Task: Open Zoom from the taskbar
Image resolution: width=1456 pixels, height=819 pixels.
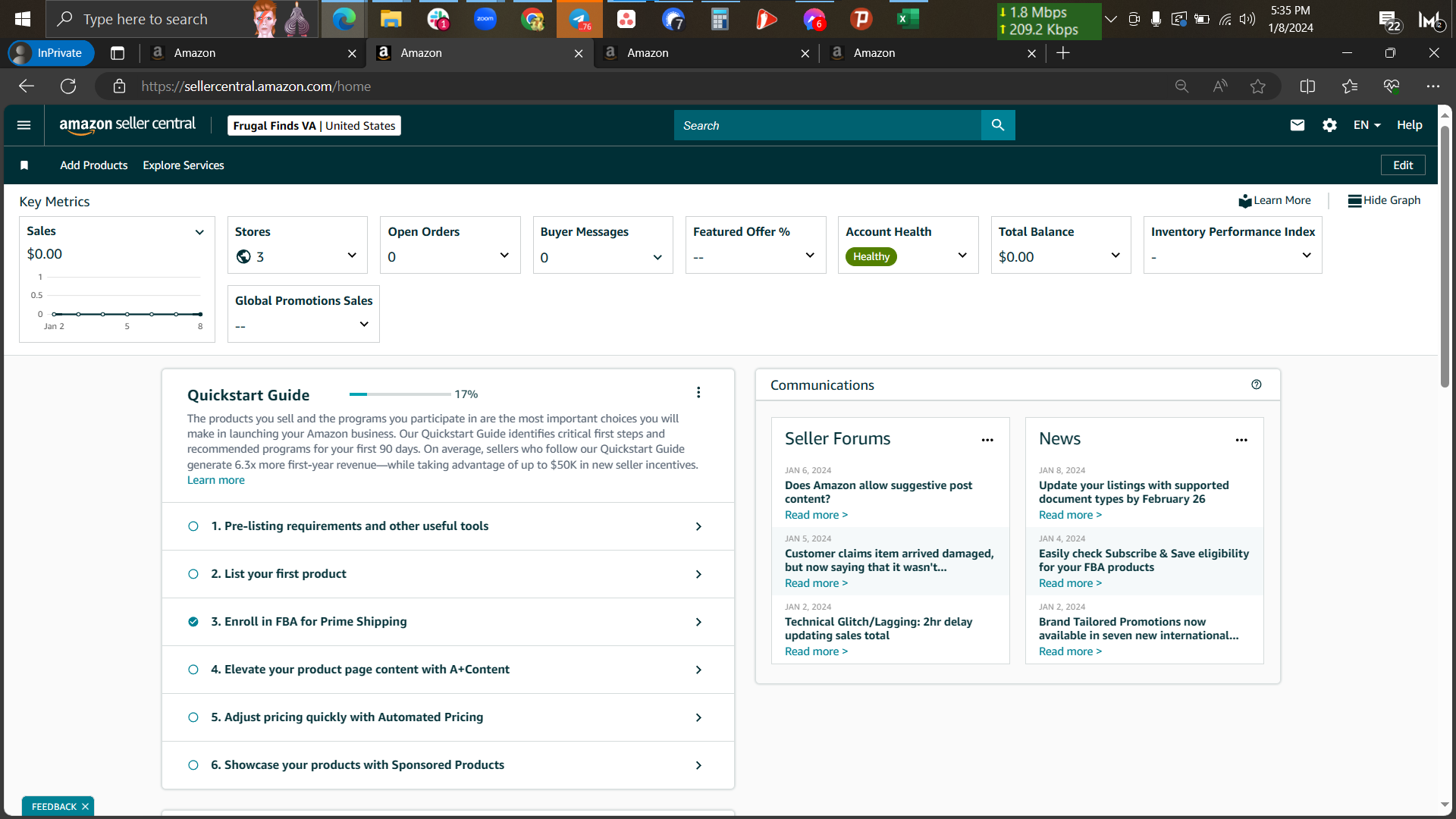Action: [485, 19]
